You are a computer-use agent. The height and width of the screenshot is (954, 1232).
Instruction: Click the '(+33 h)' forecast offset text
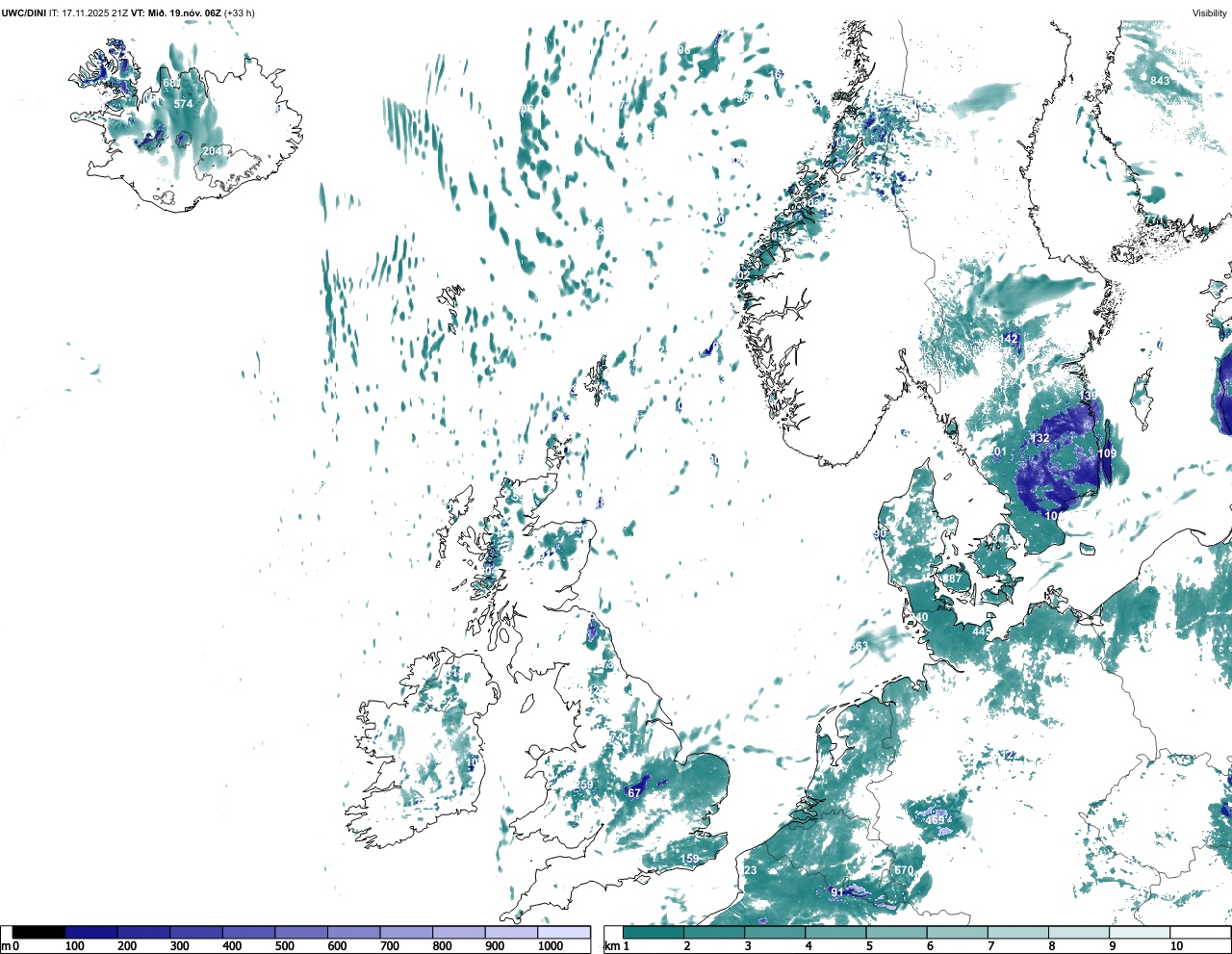tap(240, 13)
